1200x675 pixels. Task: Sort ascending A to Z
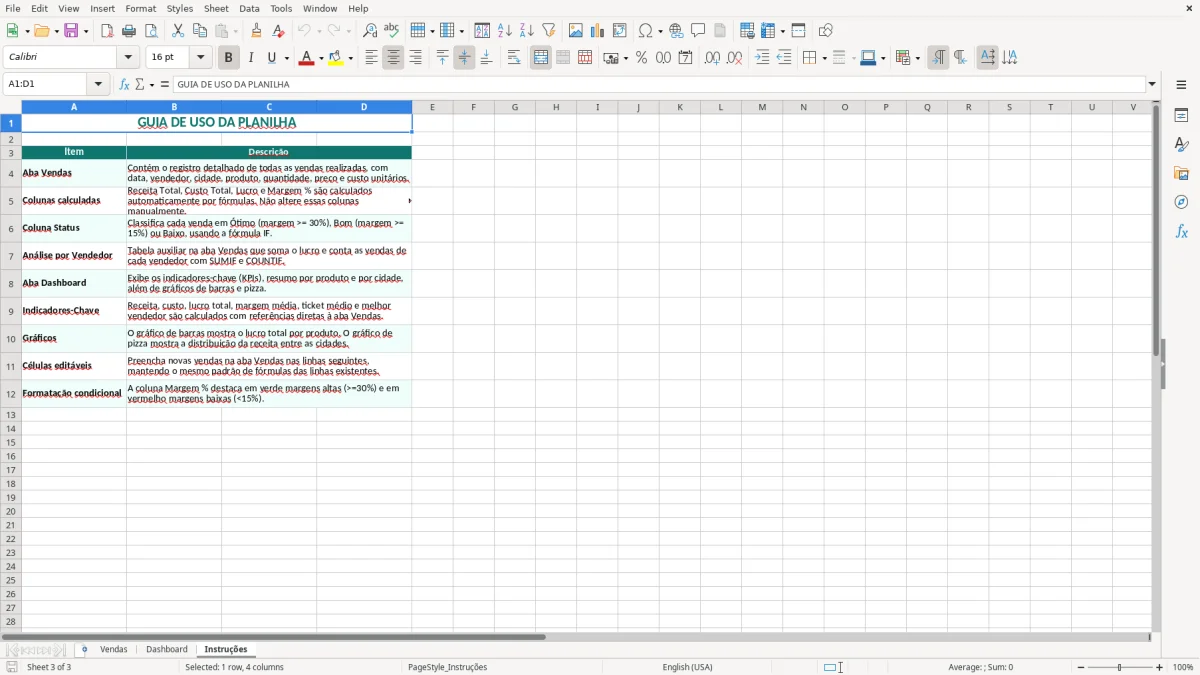point(504,31)
